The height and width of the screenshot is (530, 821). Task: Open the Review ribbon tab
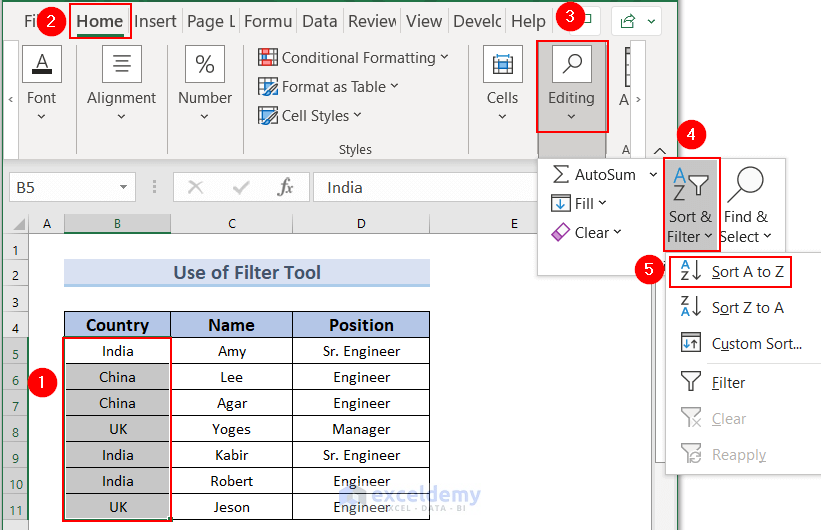(372, 21)
